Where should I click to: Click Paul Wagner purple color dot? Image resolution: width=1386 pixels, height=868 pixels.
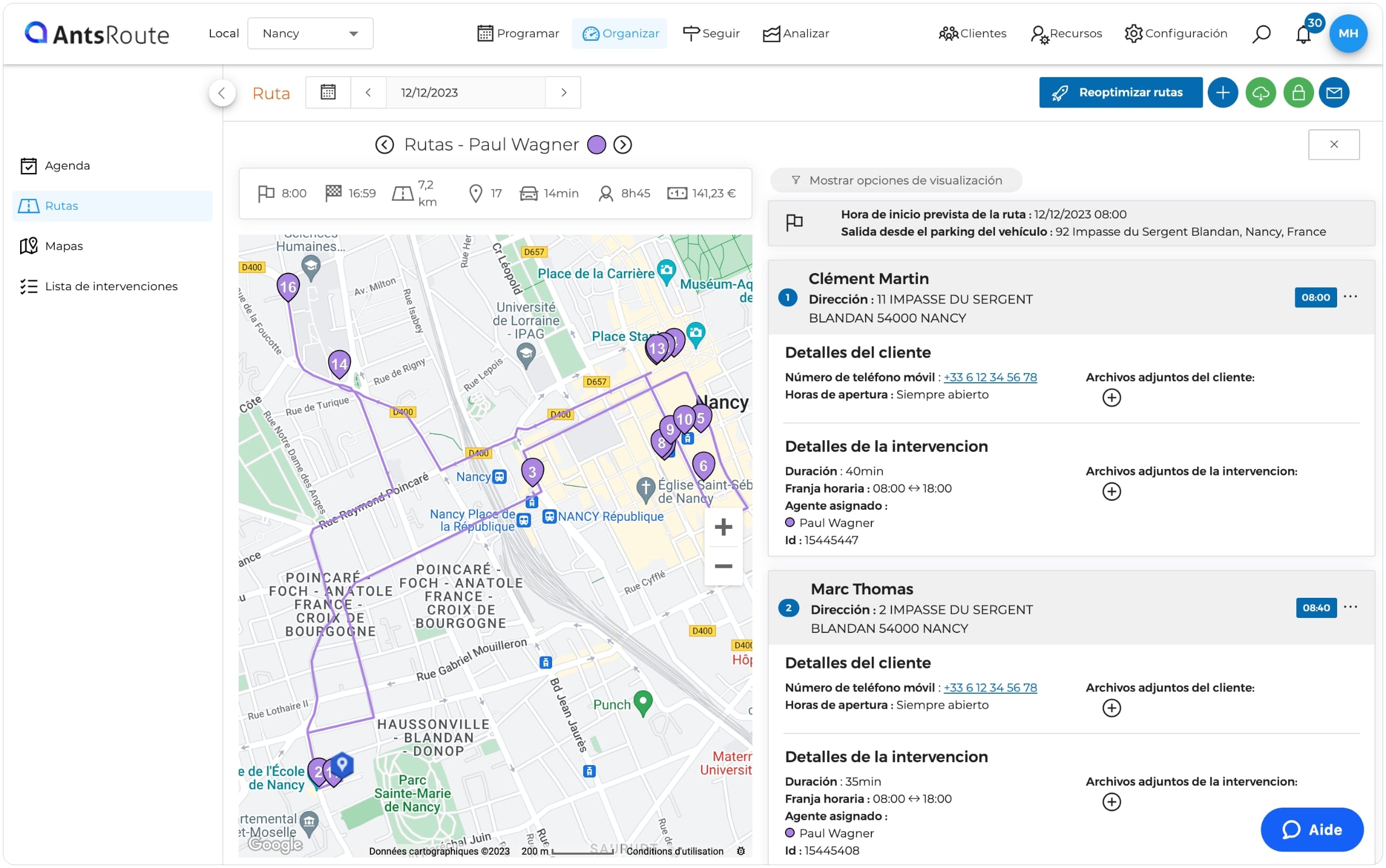[596, 144]
